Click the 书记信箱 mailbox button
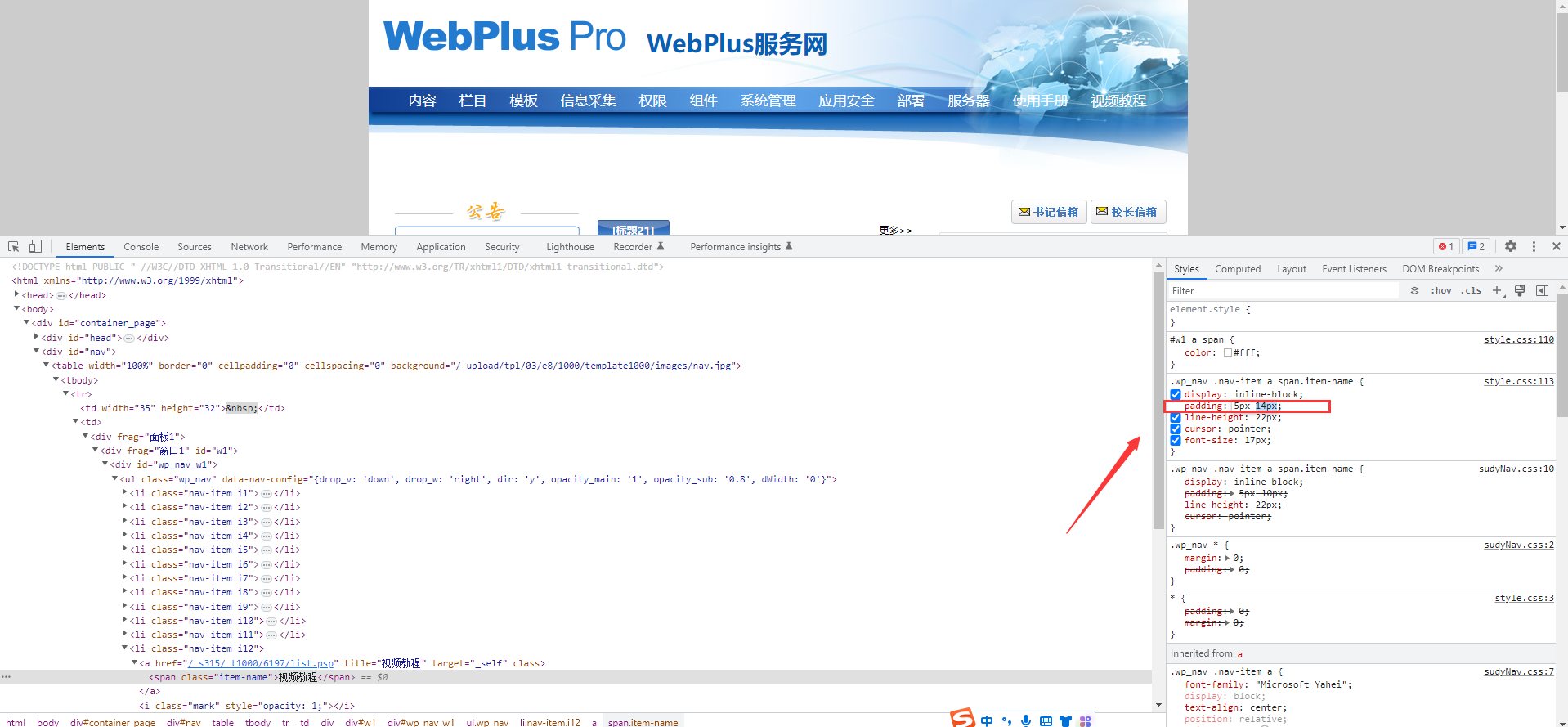This screenshot has width=1568, height=727. click(x=1048, y=212)
